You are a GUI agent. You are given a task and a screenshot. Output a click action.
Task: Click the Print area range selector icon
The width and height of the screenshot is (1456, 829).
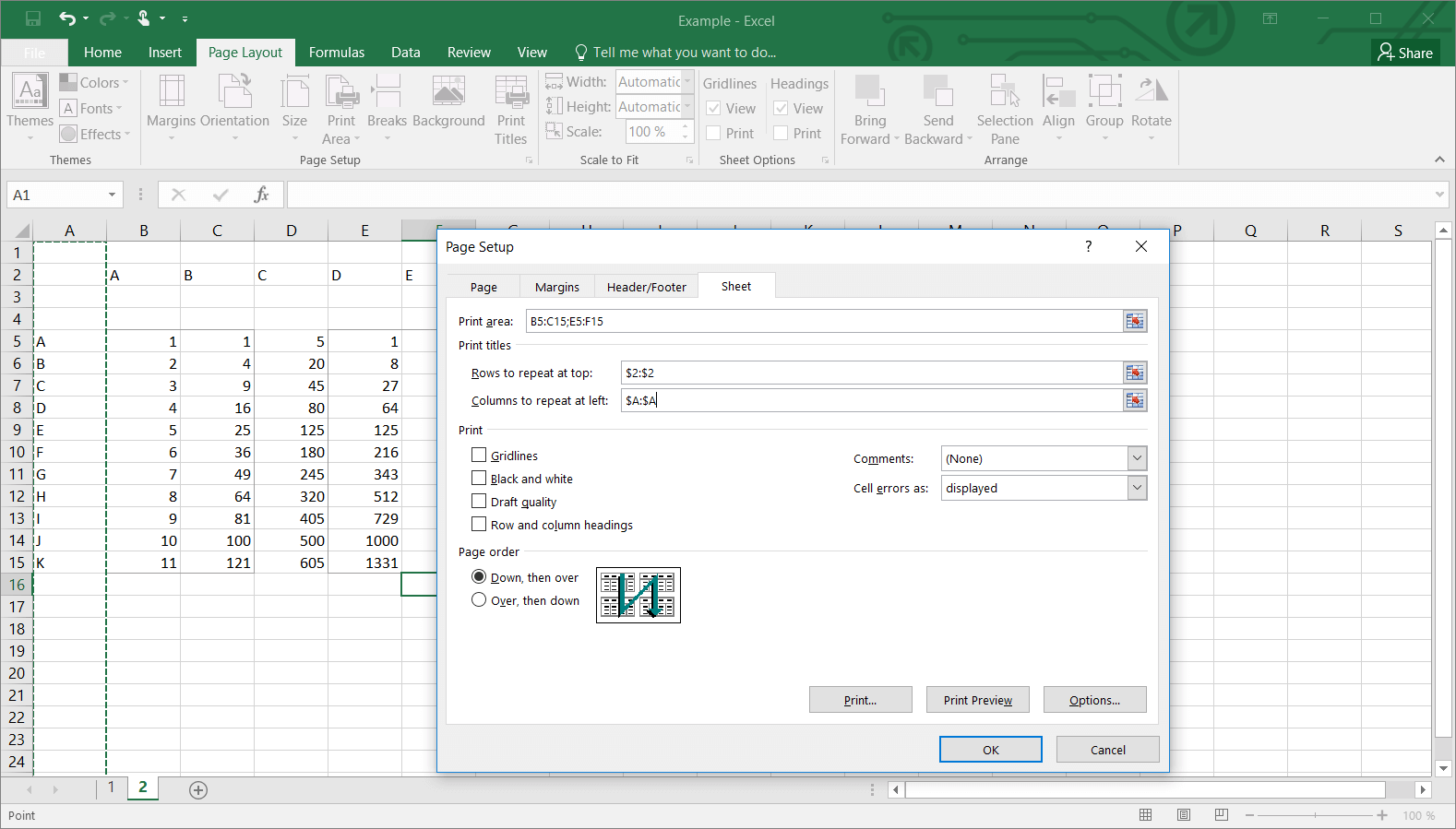(x=1134, y=321)
